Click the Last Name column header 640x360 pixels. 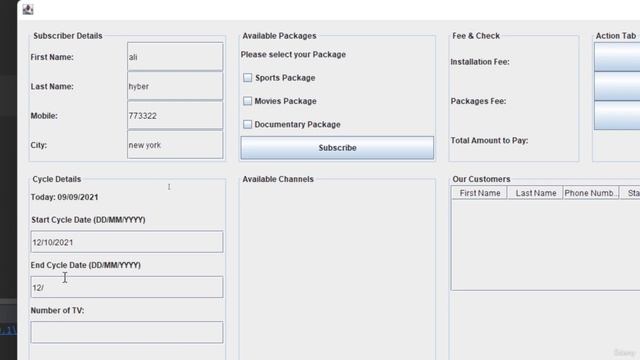[x=535, y=193]
